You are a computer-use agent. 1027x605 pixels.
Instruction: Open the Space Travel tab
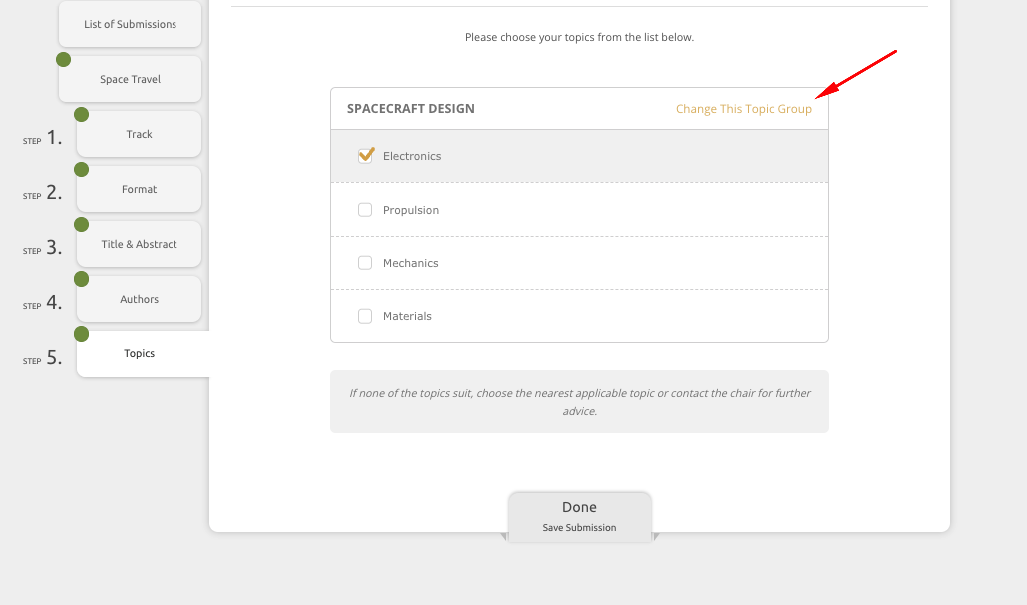click(x=130, y=79)
